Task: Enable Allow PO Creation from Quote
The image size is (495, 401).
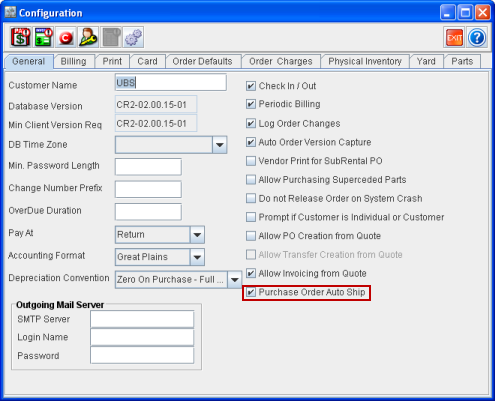Action: [x=251, y=236]
